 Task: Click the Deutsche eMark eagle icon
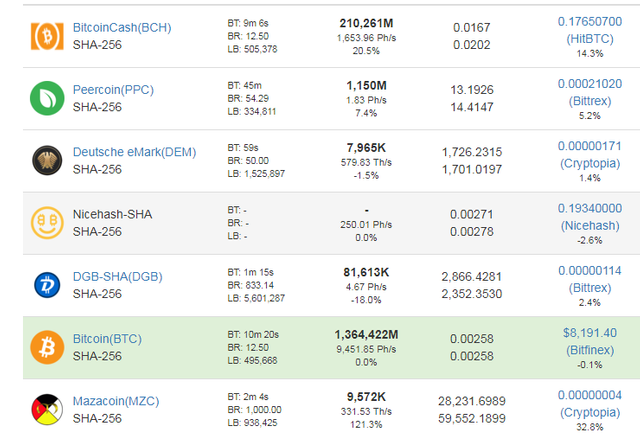click(47, 160)
